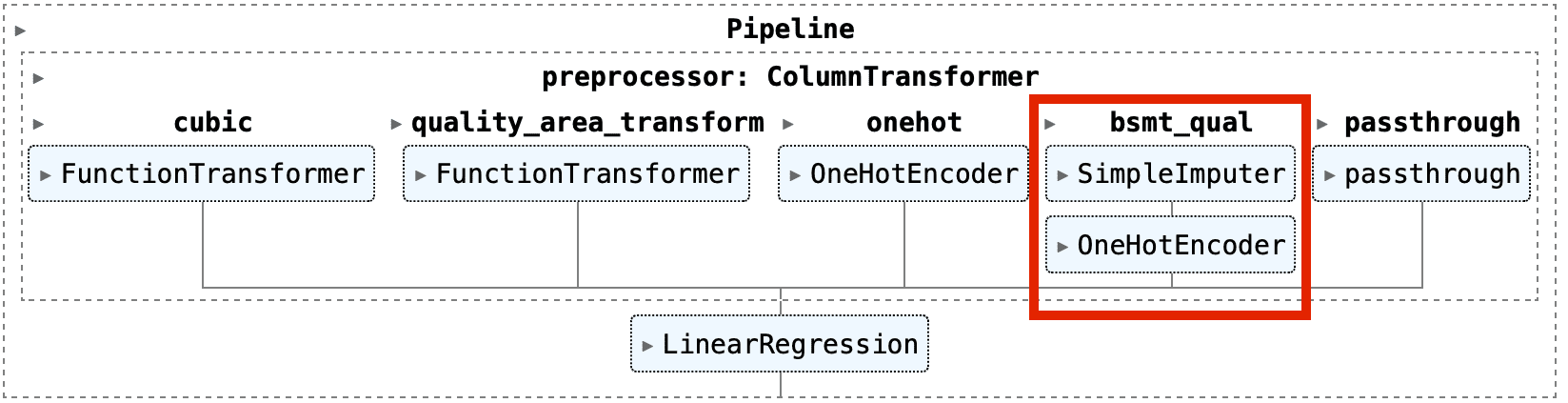Expand the top-level Pipeline disclosure triangle
The image size is (1568, 403).
click(x=21, y=30)
